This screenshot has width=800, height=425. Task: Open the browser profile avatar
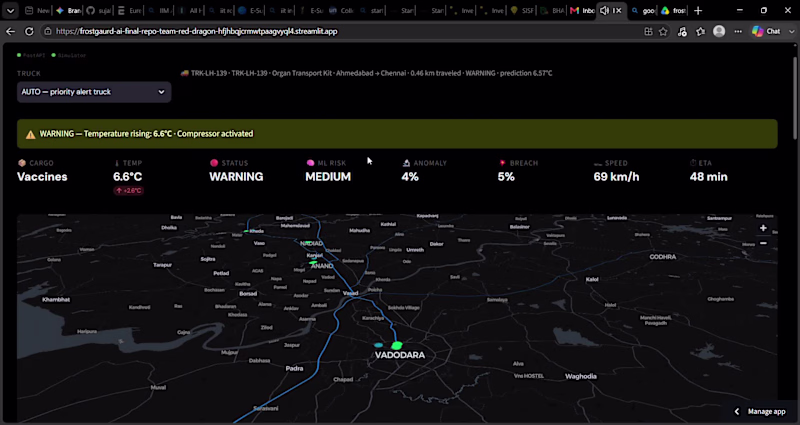click(x=719, y=32)
